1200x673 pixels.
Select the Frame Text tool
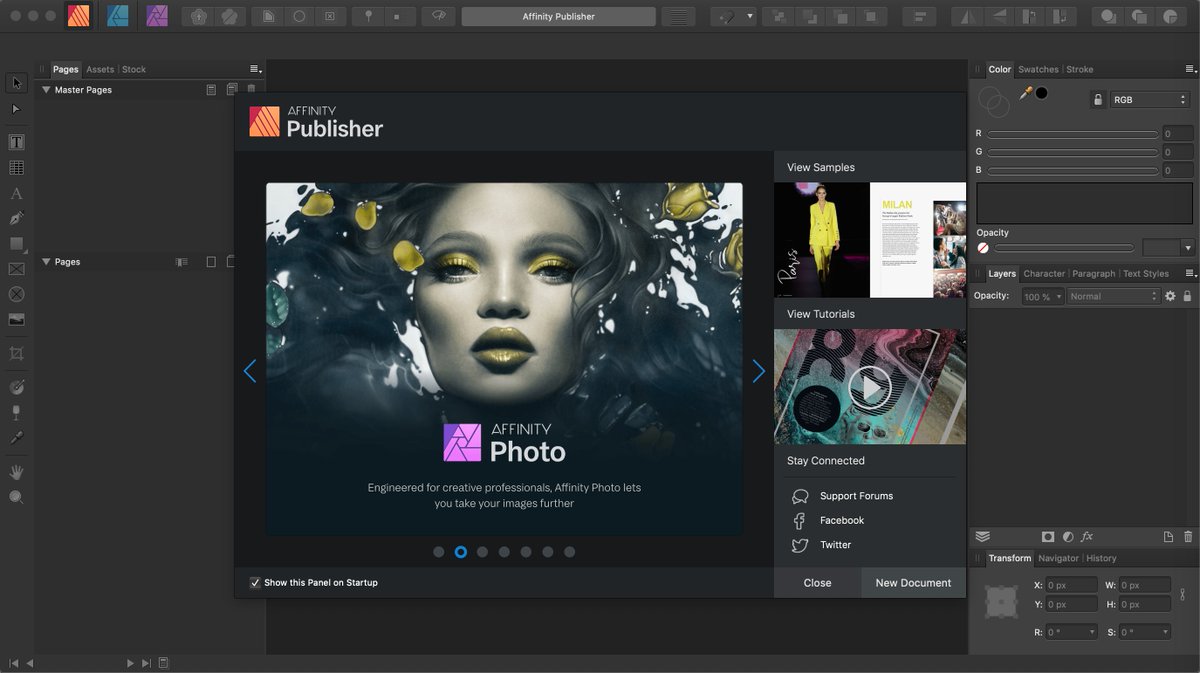click(x=16, y=142)
